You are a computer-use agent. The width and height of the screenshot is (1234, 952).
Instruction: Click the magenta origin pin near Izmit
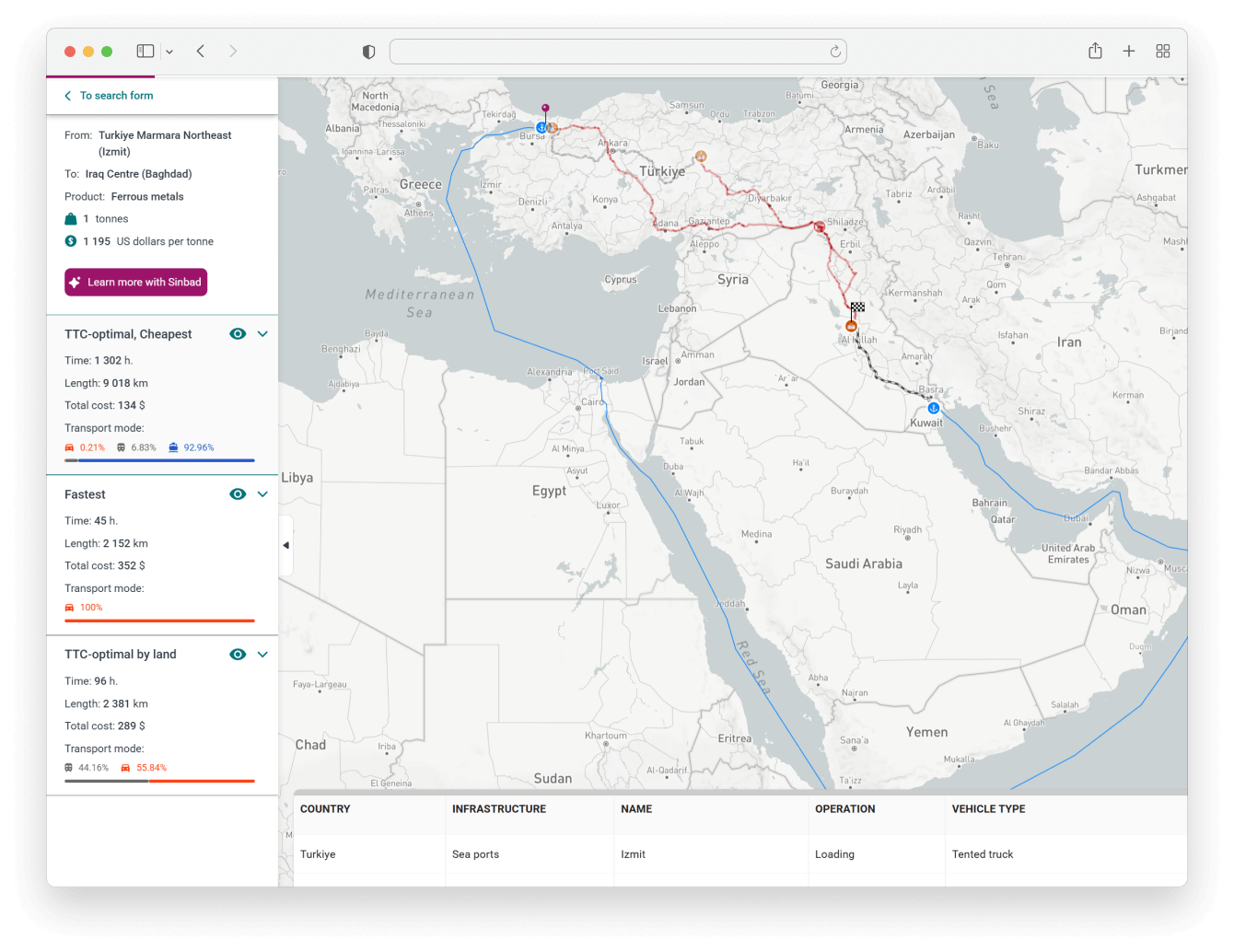[x=545, y=109]
